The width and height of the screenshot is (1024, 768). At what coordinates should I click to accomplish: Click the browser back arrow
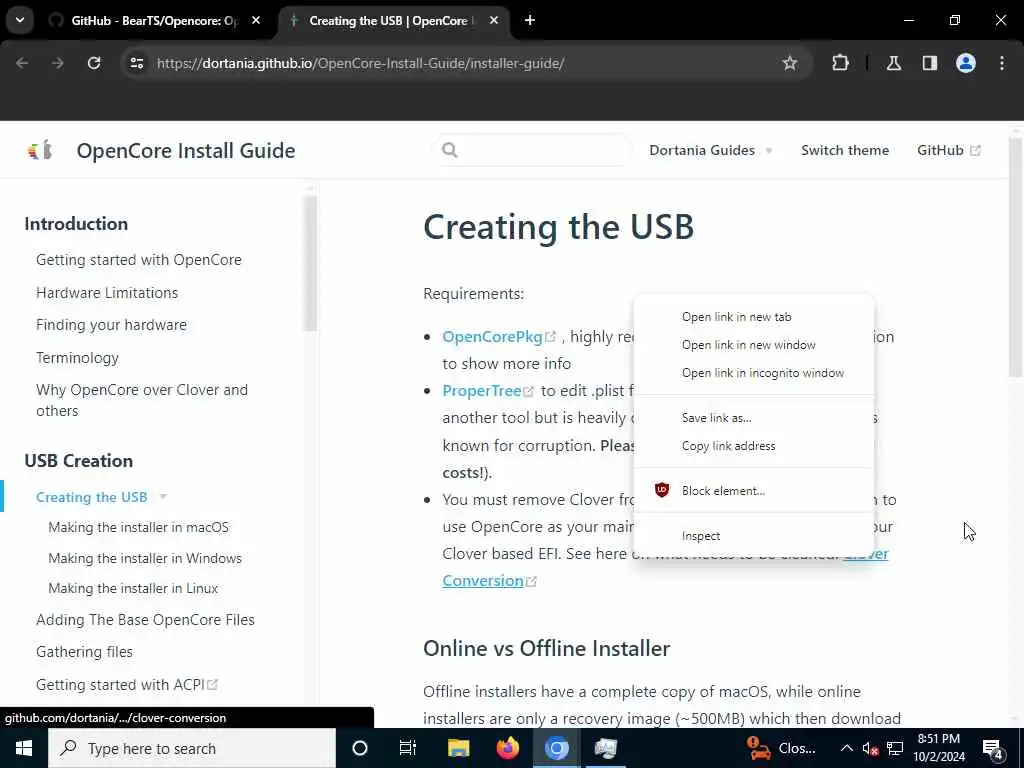[22, 63]
